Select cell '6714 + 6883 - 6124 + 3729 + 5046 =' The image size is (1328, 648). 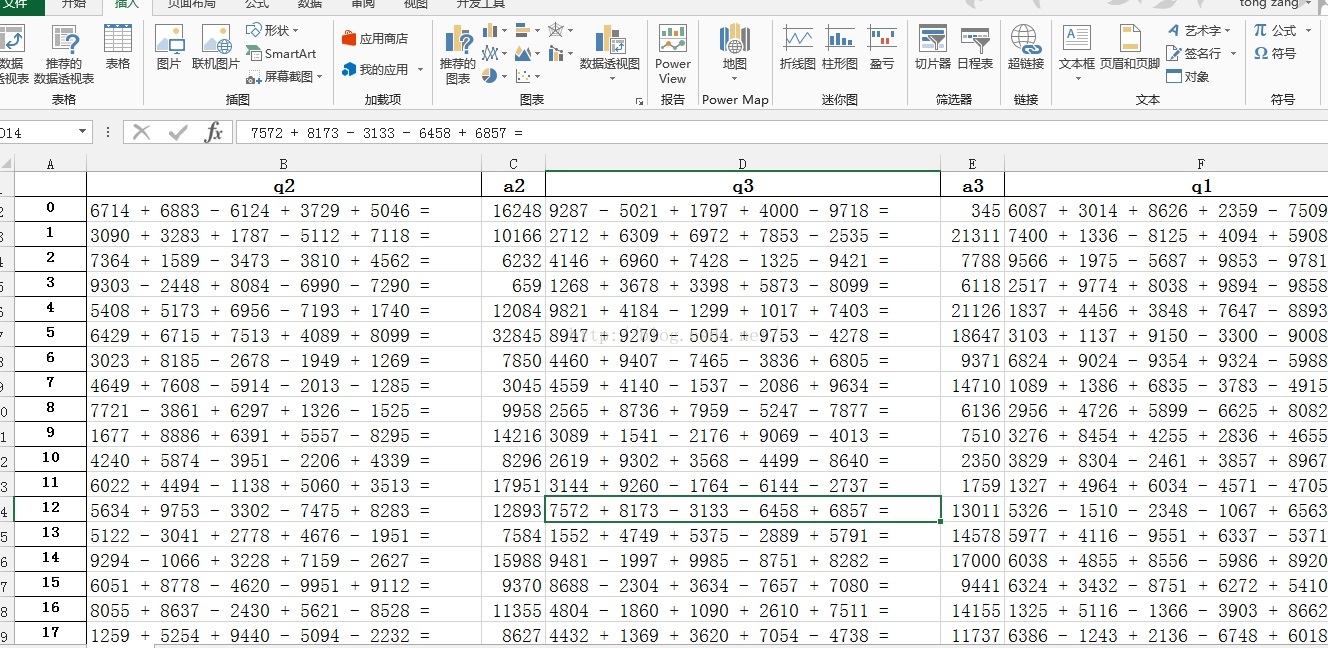[284, 210]
